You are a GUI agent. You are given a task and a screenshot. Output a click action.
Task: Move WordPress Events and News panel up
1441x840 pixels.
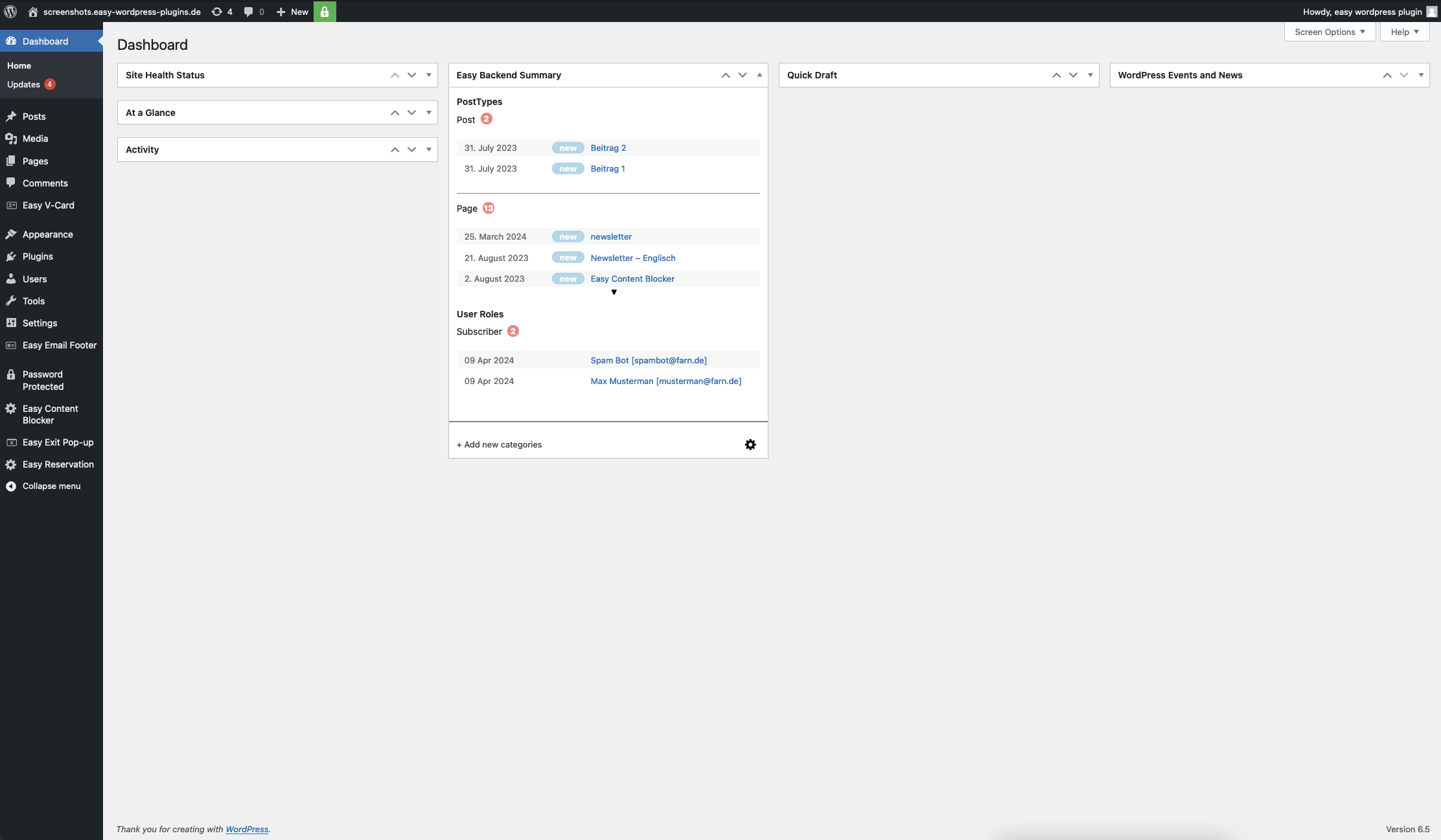click(1387, 75)
